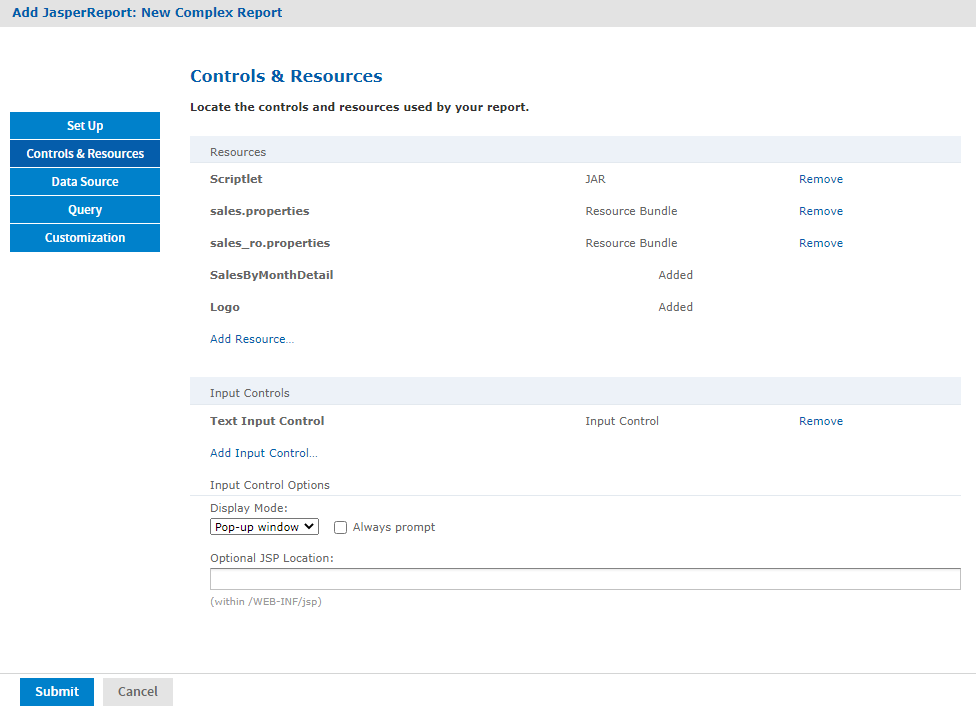Click the sales.properties resource name

260,211
